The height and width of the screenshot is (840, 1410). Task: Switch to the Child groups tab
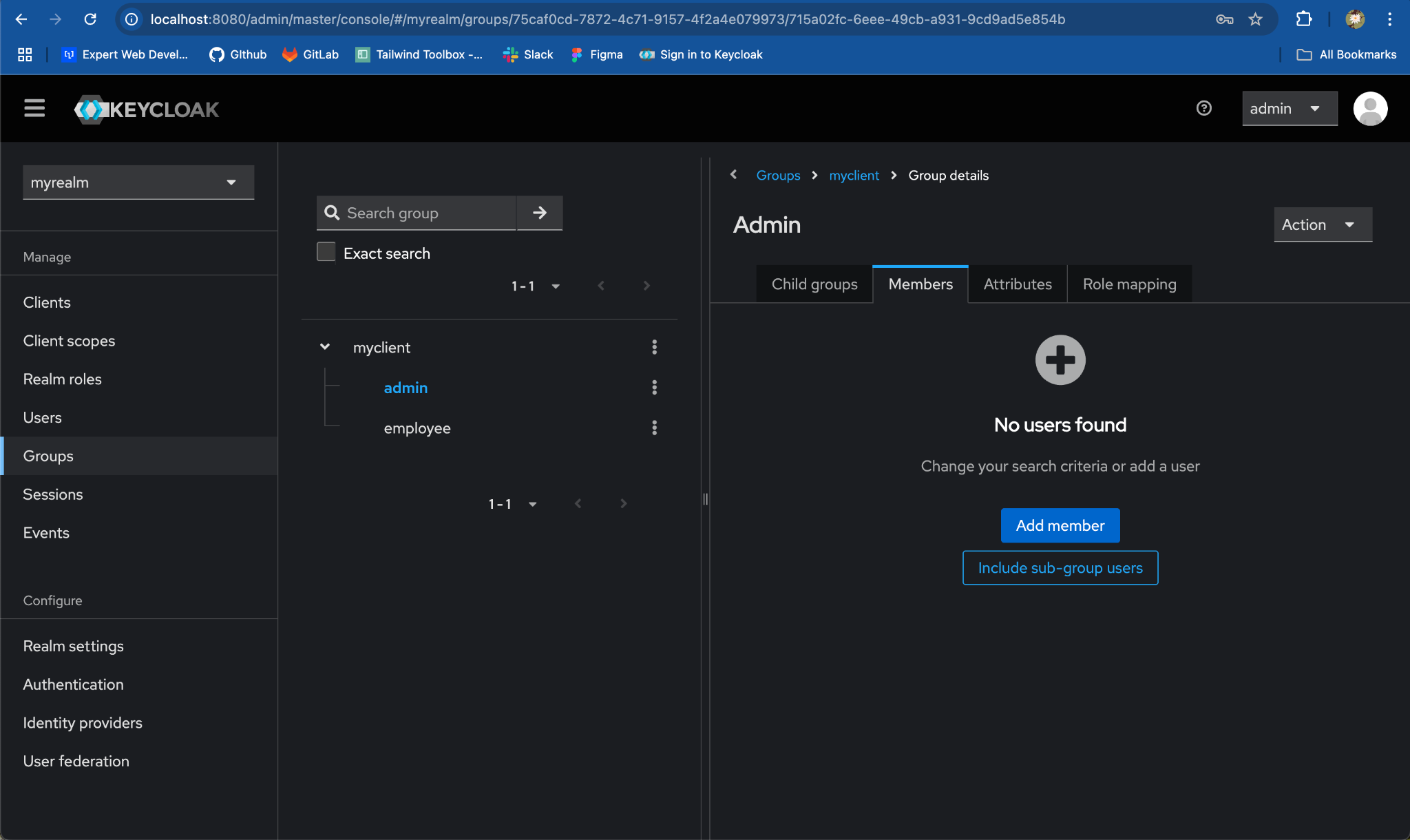click(814, 284)
